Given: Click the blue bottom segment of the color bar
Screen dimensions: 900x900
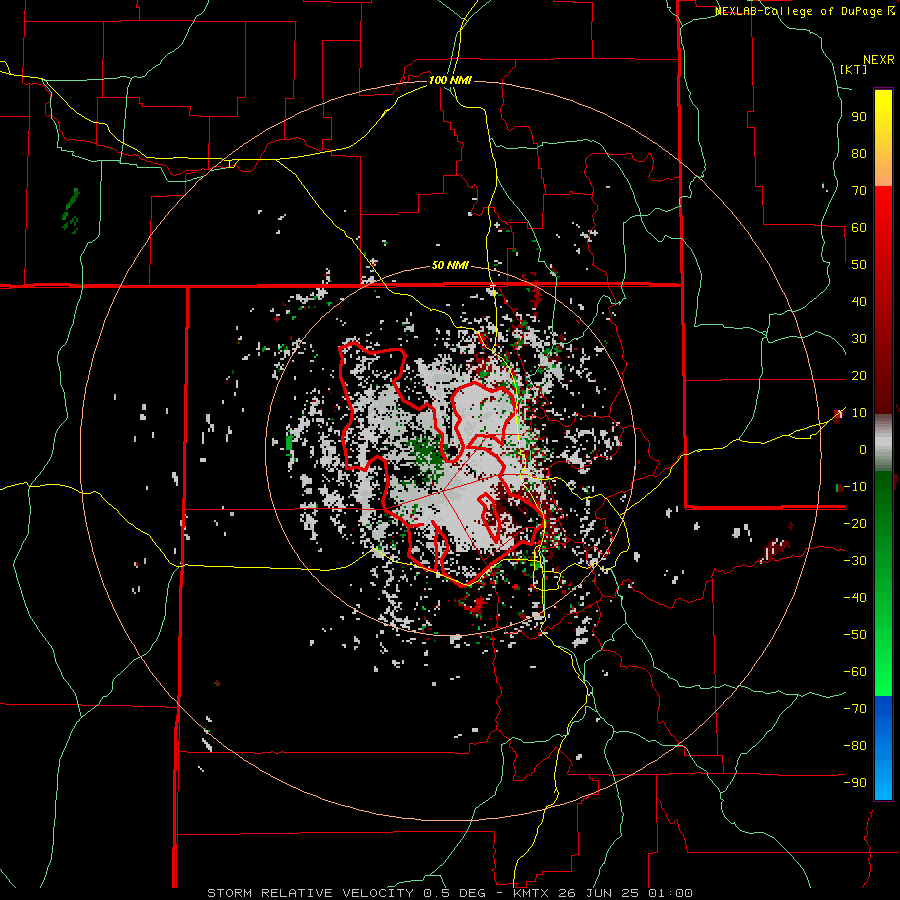Looking at the screenshot, I should (883, 748).
